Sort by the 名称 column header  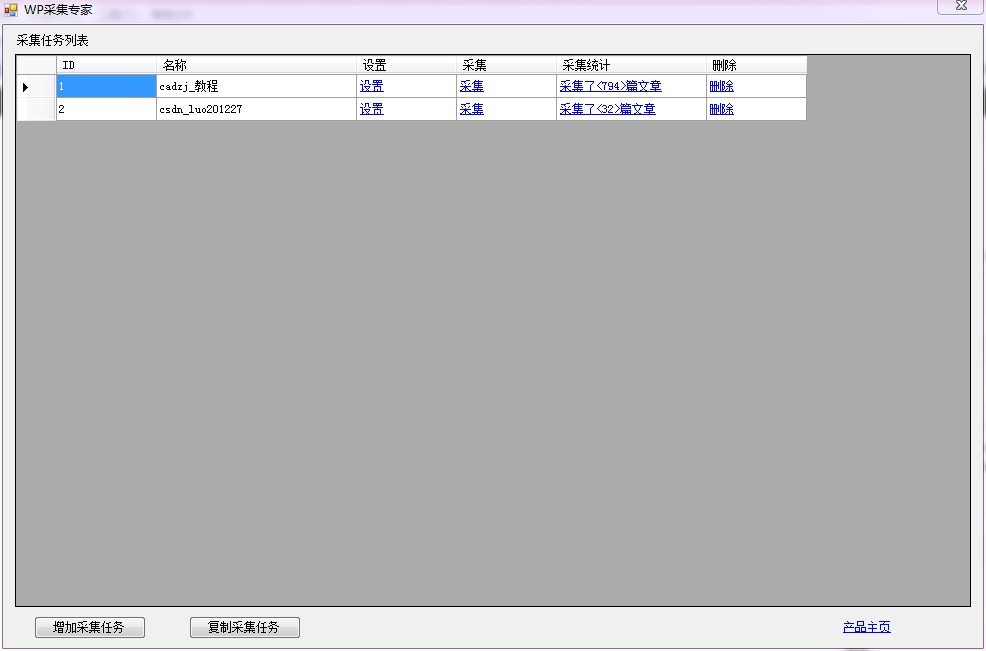tap(256, 65)
